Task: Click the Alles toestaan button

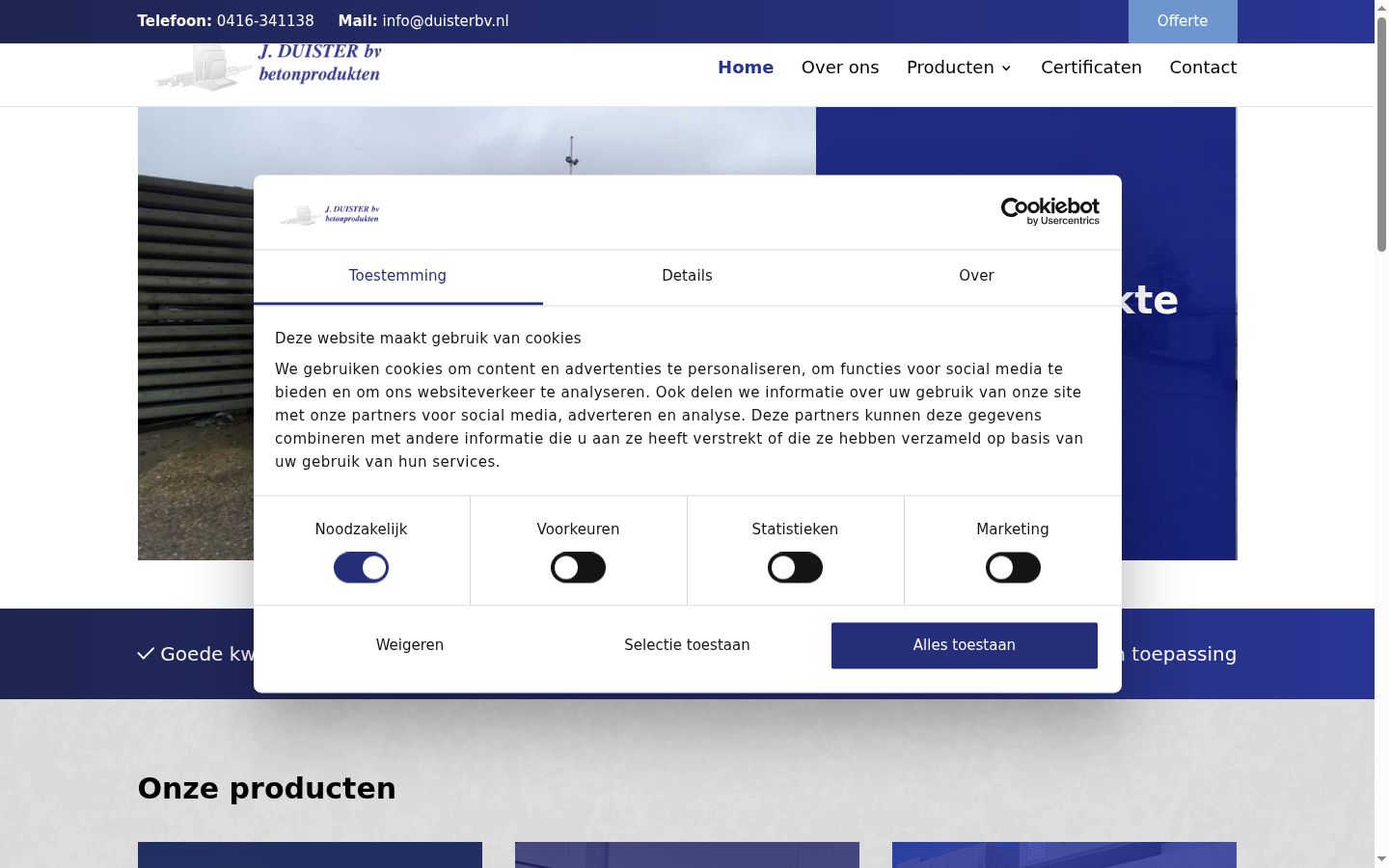Action: (x=965, y=645)
